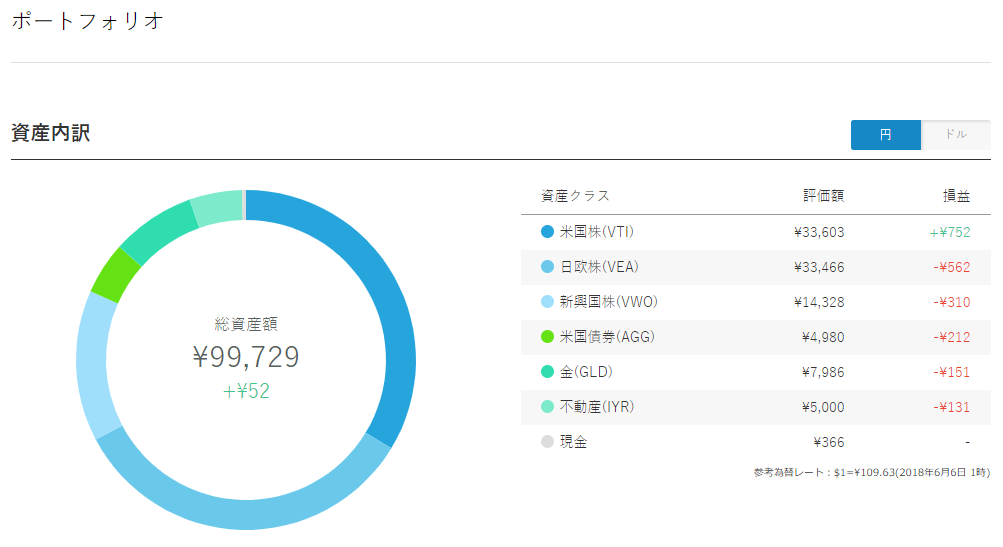Click the gray dot next to 現金
1003x547 pixels.
[547, 441]
